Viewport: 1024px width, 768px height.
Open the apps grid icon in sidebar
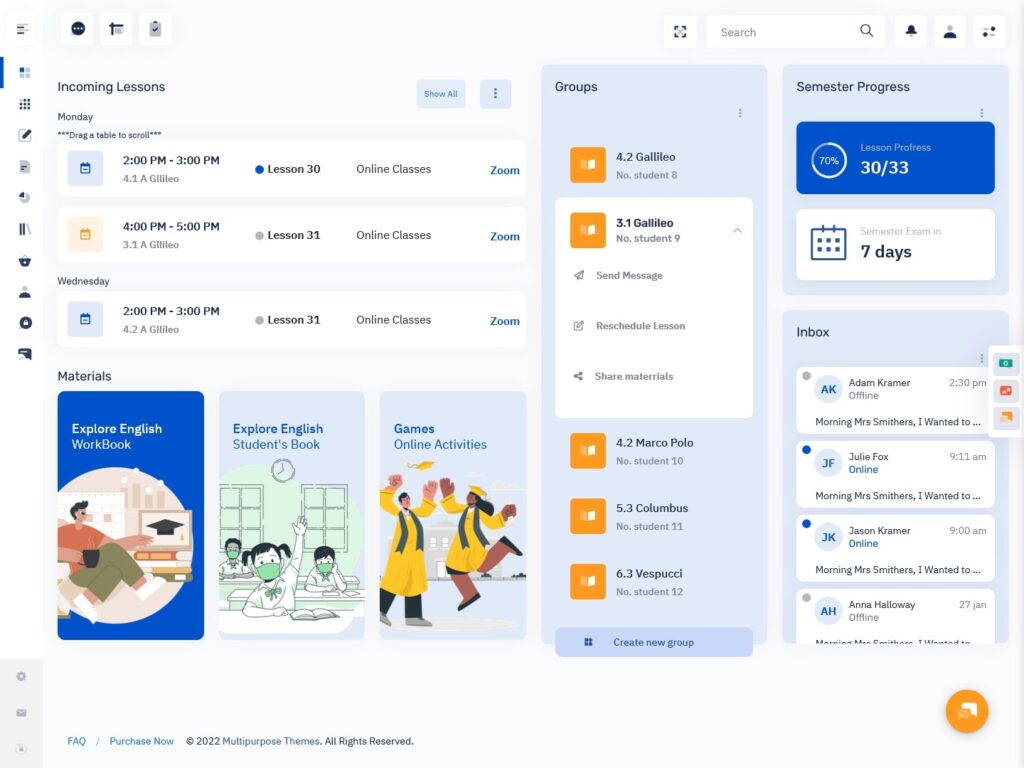tap(25, 104)
